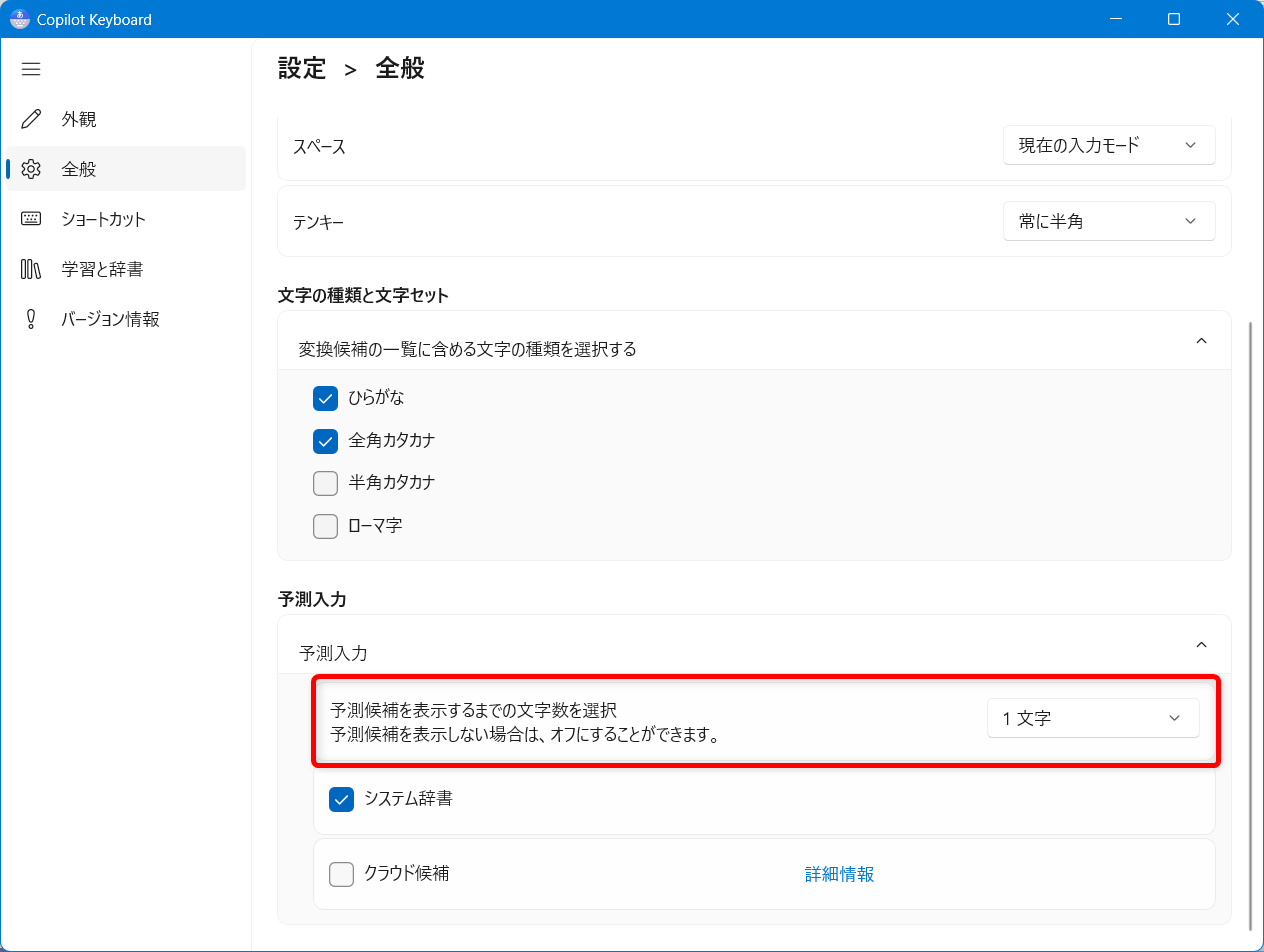
Task: Click the books icon beside 学習と辞書
Action: coord(31,269)
